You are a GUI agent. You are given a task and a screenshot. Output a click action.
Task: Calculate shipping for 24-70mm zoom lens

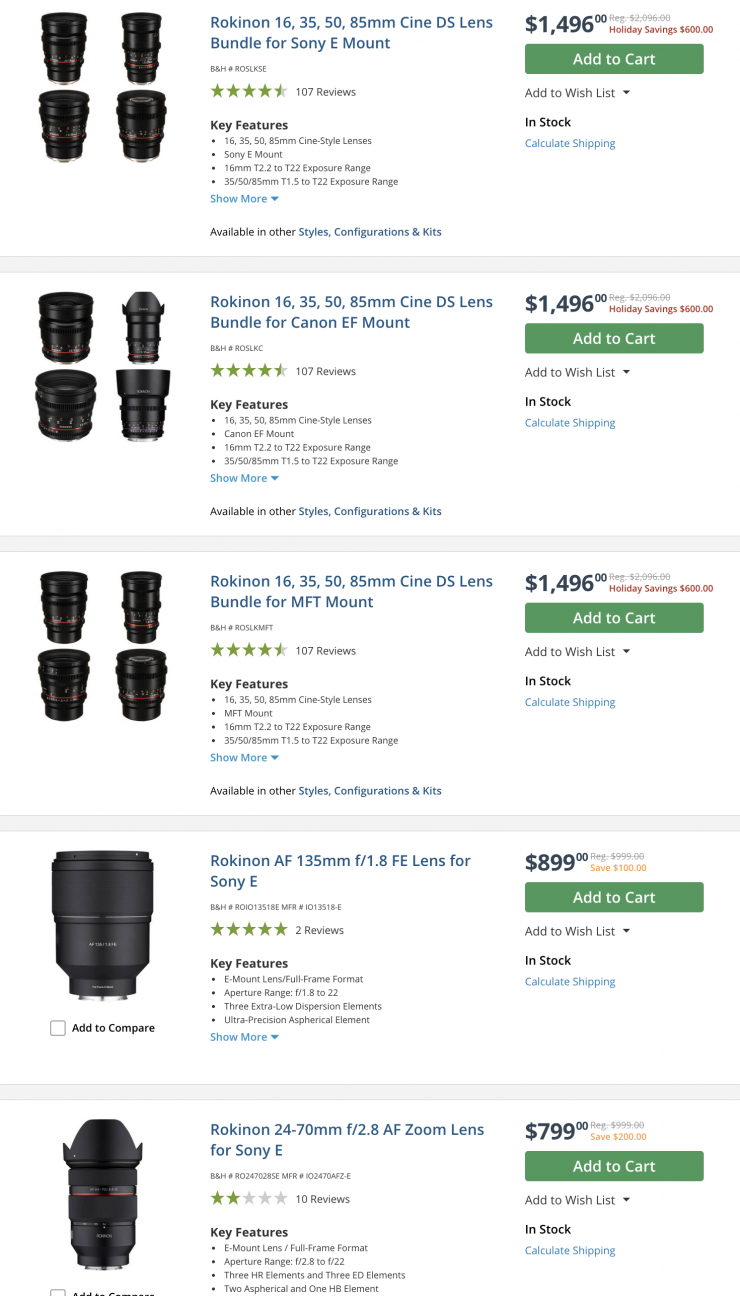pos(570,1250)
